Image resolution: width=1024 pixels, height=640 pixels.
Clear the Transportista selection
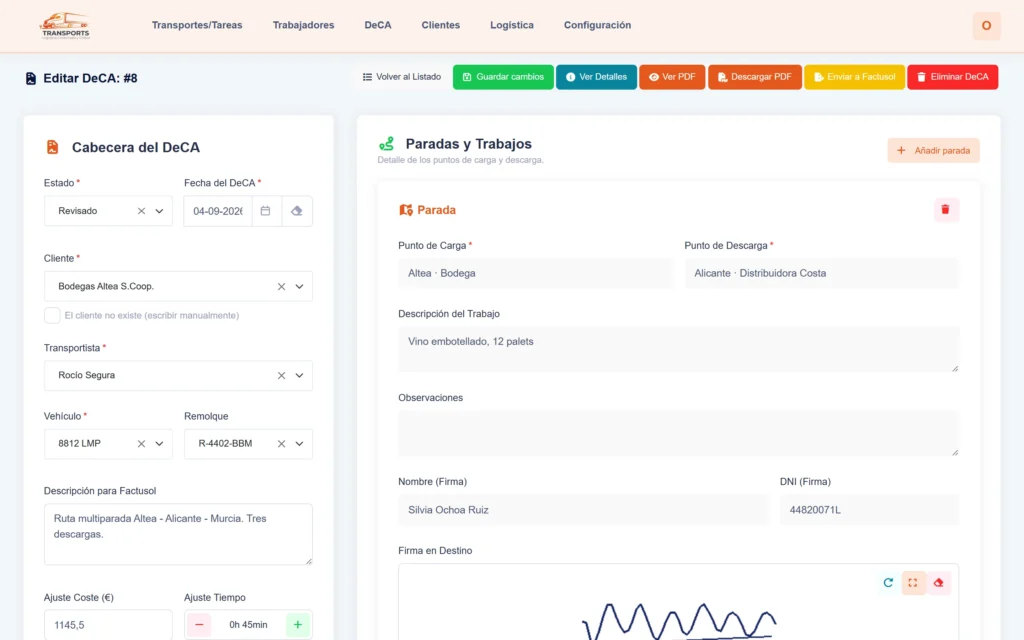281,376
